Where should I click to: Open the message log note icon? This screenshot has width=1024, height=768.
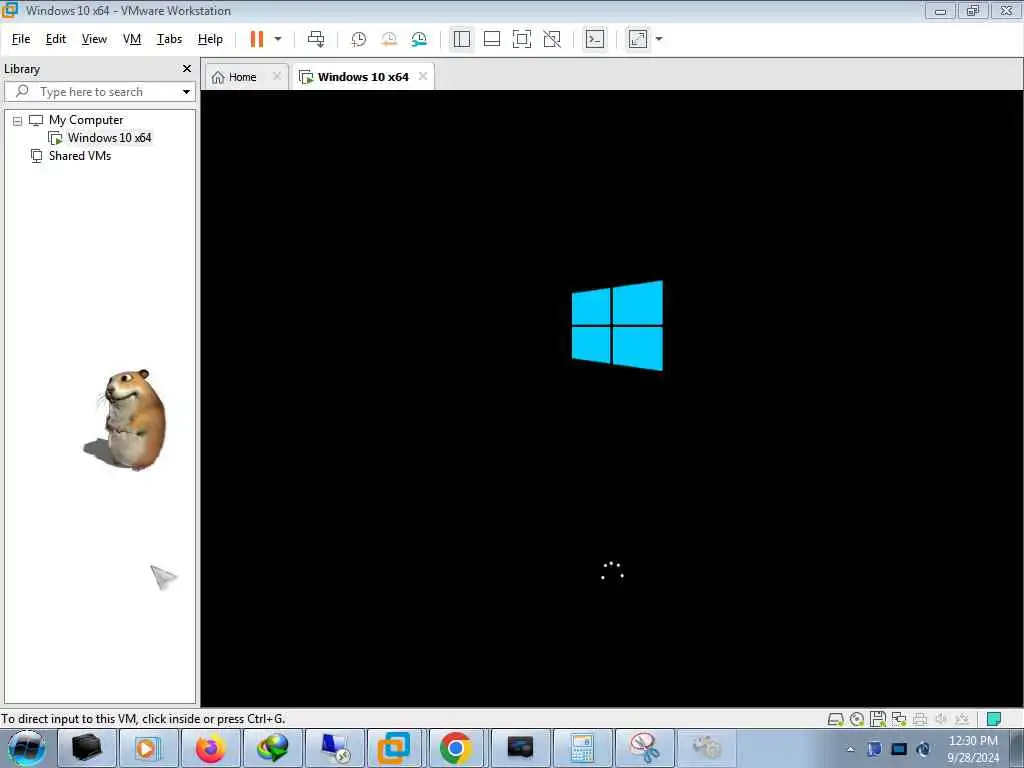point(994,720)
